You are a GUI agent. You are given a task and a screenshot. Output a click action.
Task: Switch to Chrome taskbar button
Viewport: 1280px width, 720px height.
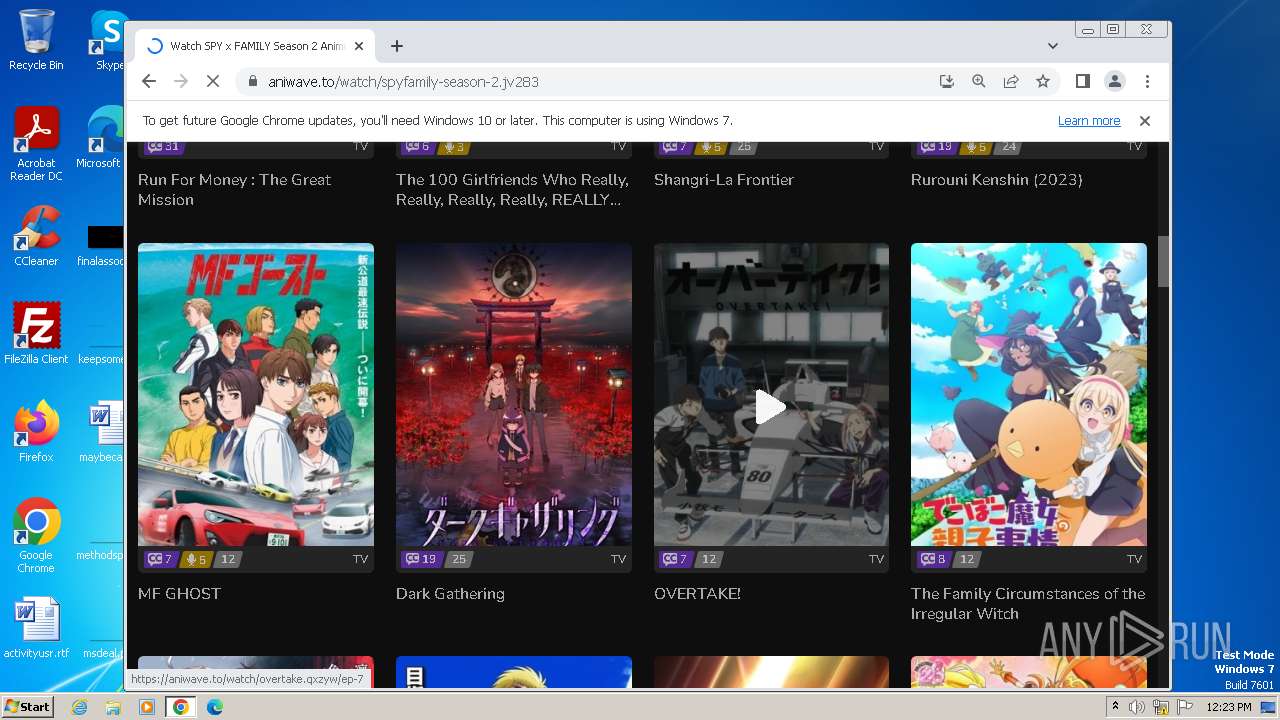[181, 707]
